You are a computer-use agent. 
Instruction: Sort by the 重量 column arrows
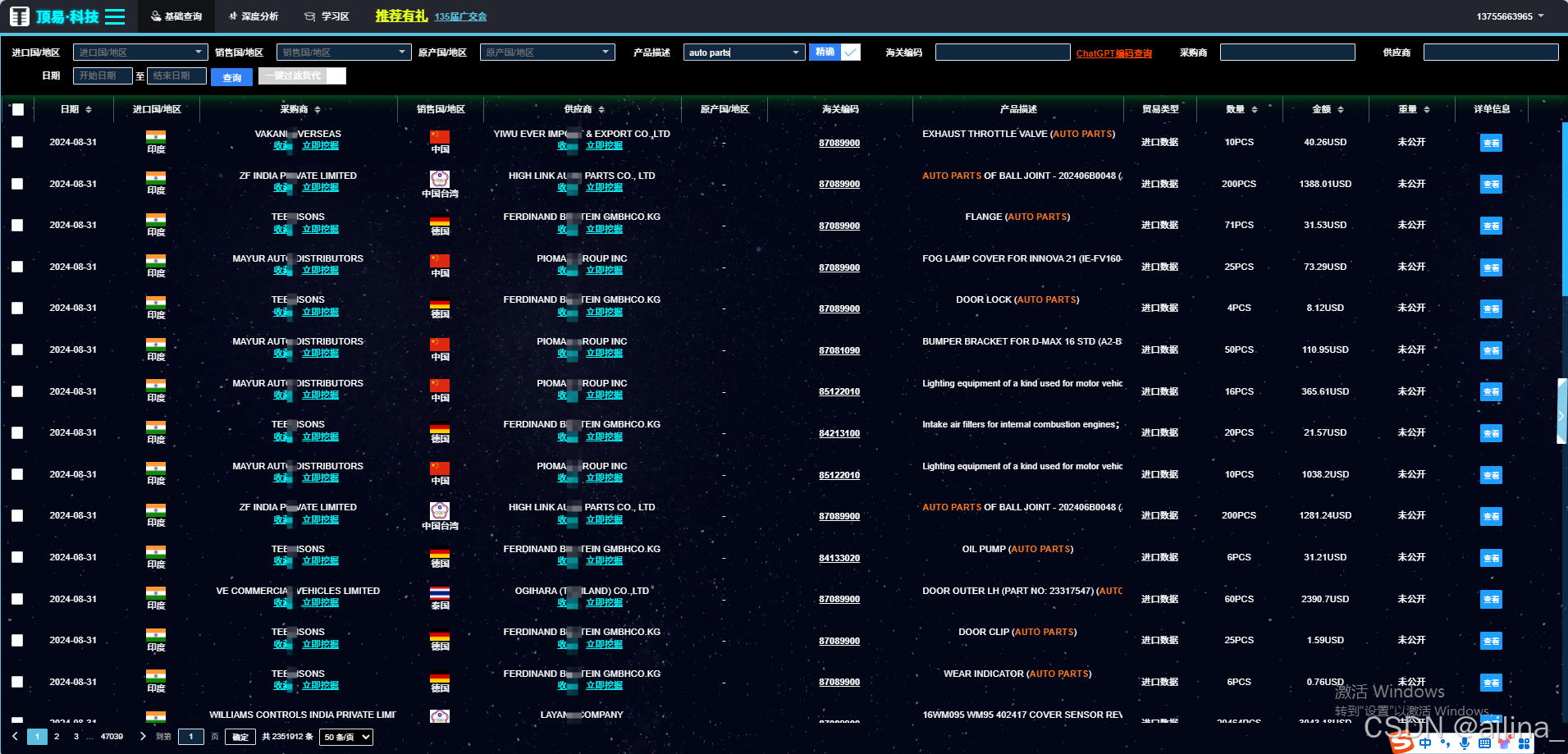click(x=1427, y=109)
